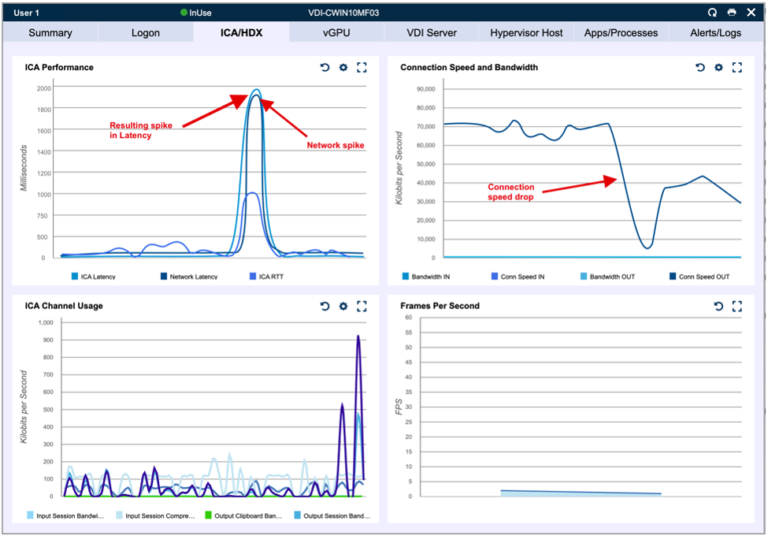This screenshot has width=768, height=536.
Task: Click the title bar refresh icon
Action: coord(712,12)
